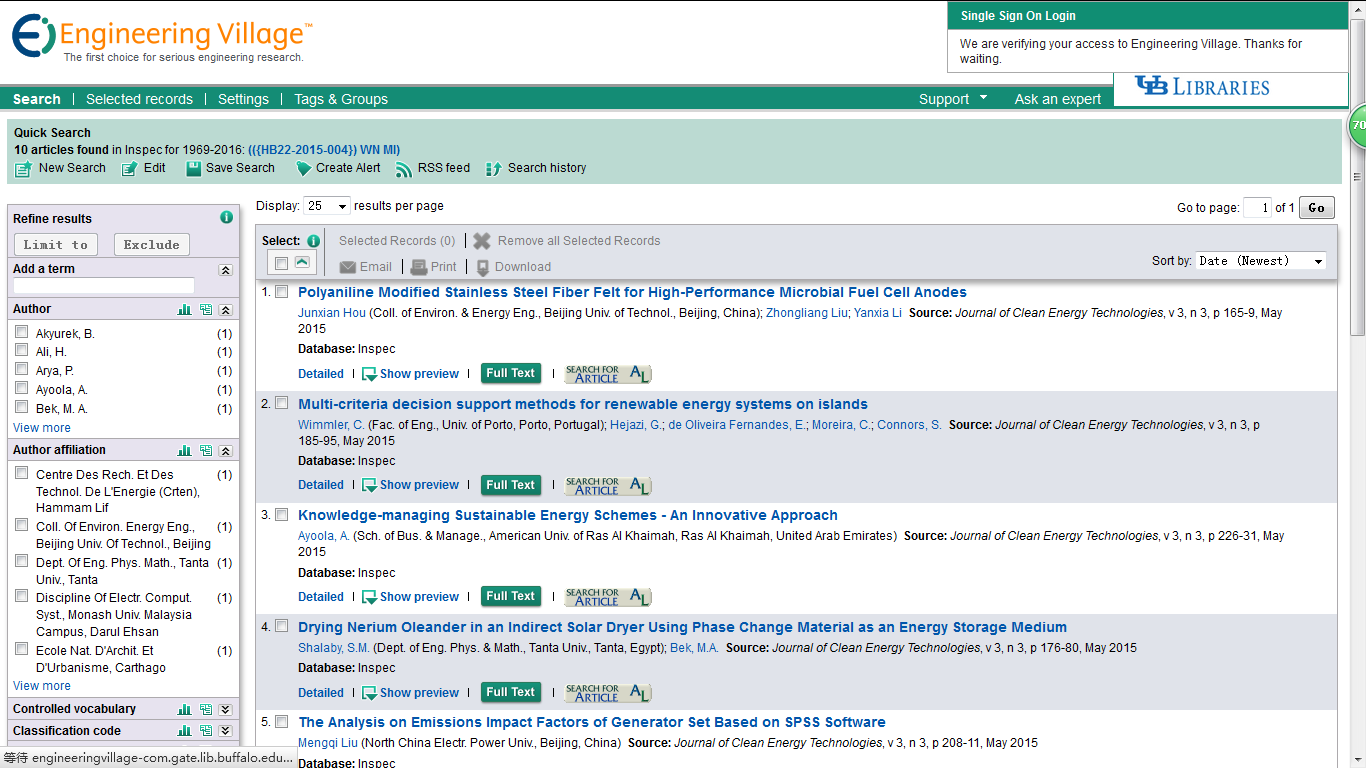Viewport: 1366px width, 768px height.
Task: Click the Engineering Village logo
Action: (x=160, y=38)
